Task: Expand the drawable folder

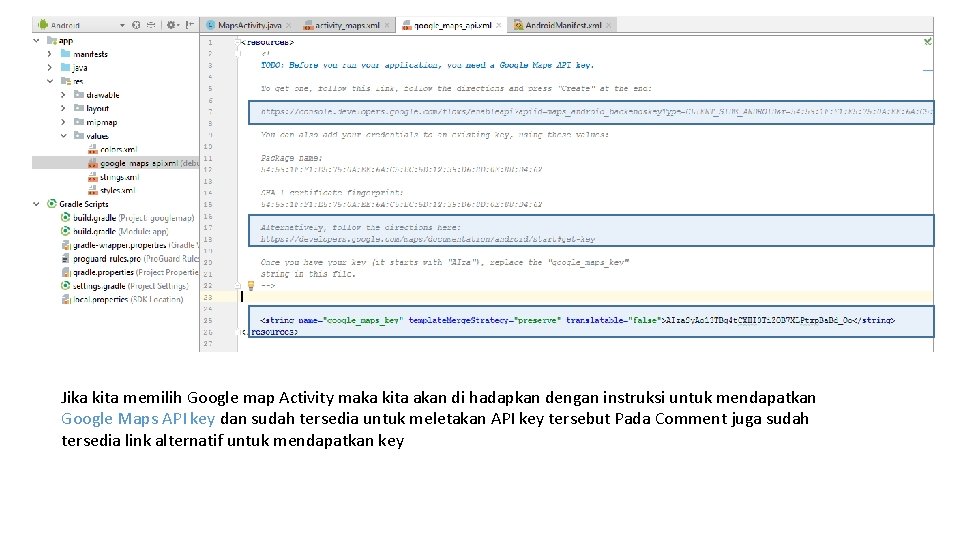Action: (63, 95)
